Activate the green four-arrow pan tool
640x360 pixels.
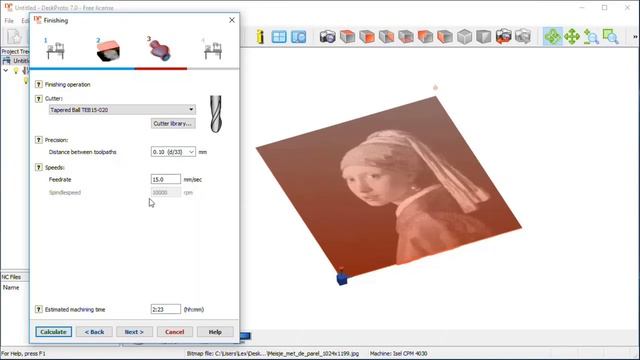coord(572,37)
